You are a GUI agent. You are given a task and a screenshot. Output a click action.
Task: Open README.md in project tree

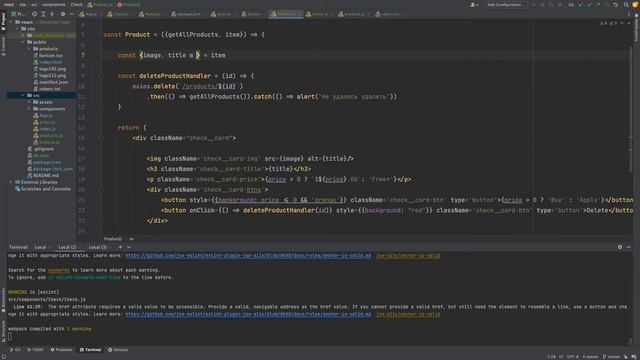[43, 176]
